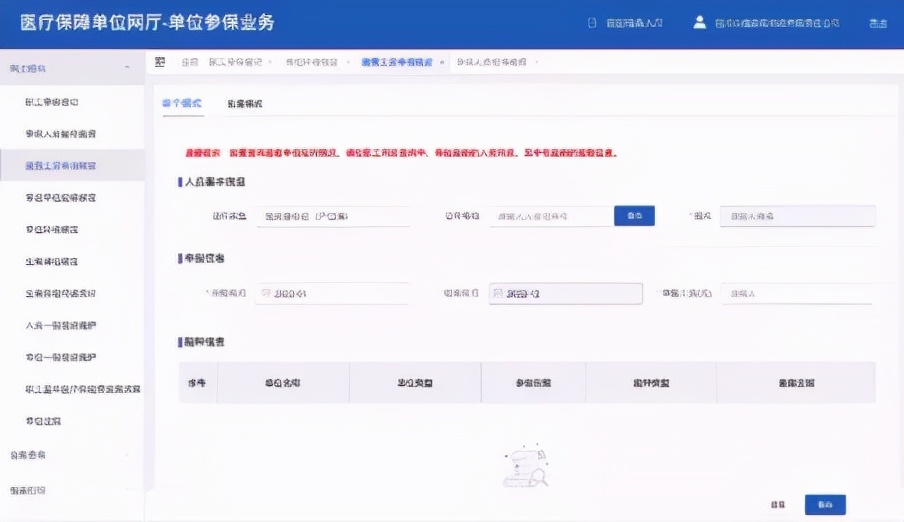This screenshot has height=522, width=904.
Task: Open the first sidebar item under the expanded section
Action: point(51,102)
